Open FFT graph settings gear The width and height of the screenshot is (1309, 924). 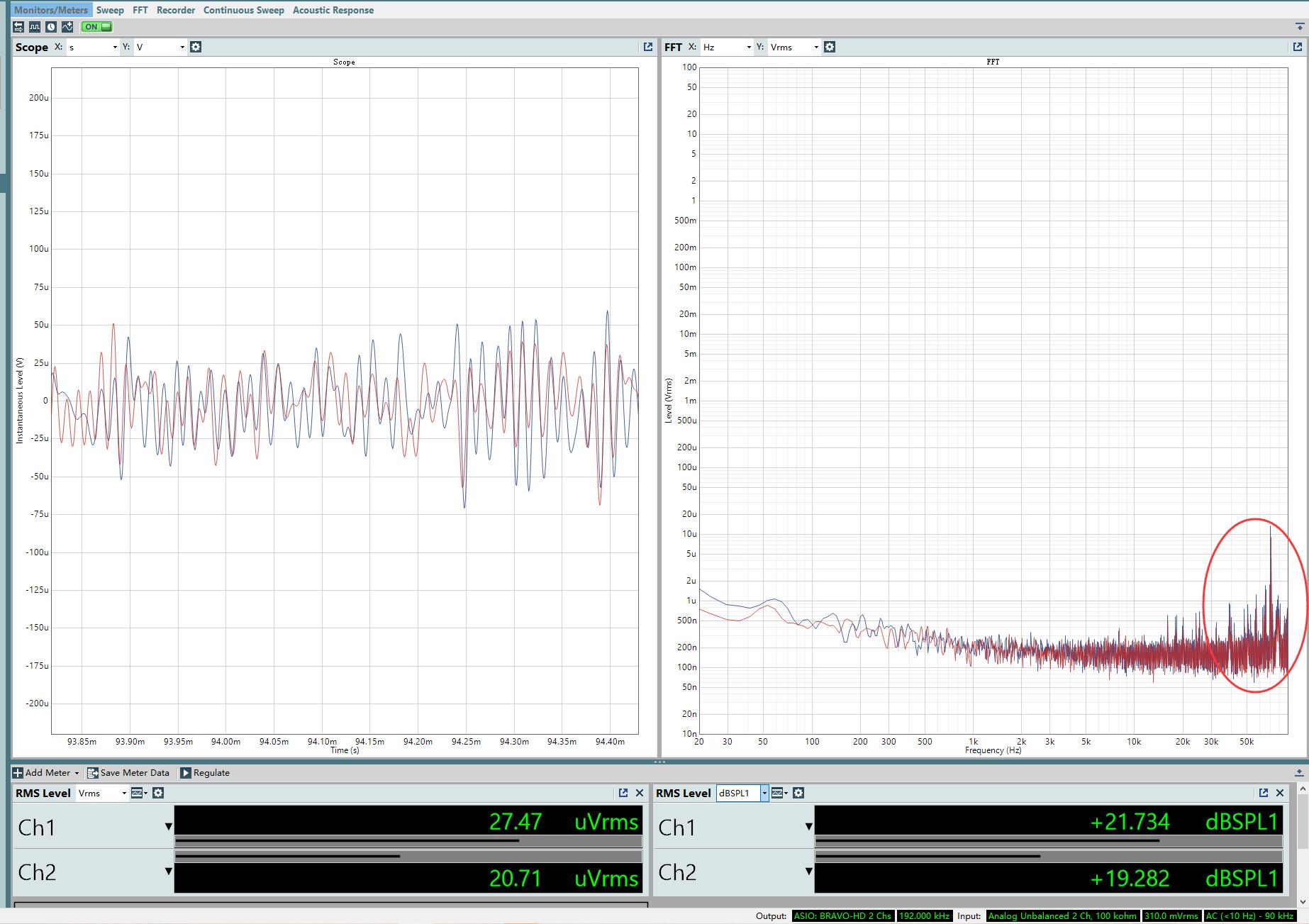pyautogui.click(x=830, y=47)
